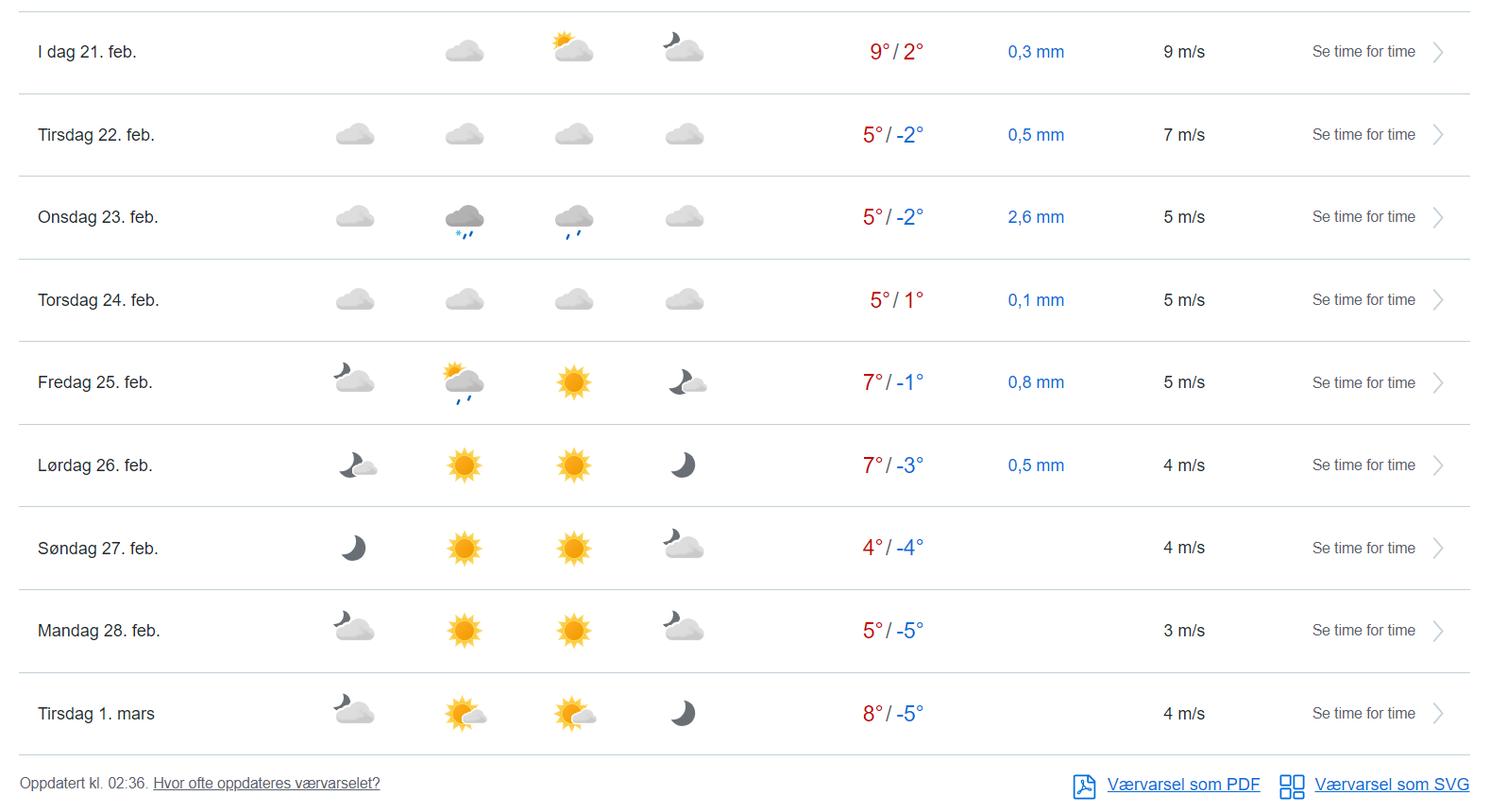Image resolution: width=1507 pixels, height=812 pixels.
Task: Open hourly forecast for Tirsdag 22. feb.
Action: pos(1363,135)
